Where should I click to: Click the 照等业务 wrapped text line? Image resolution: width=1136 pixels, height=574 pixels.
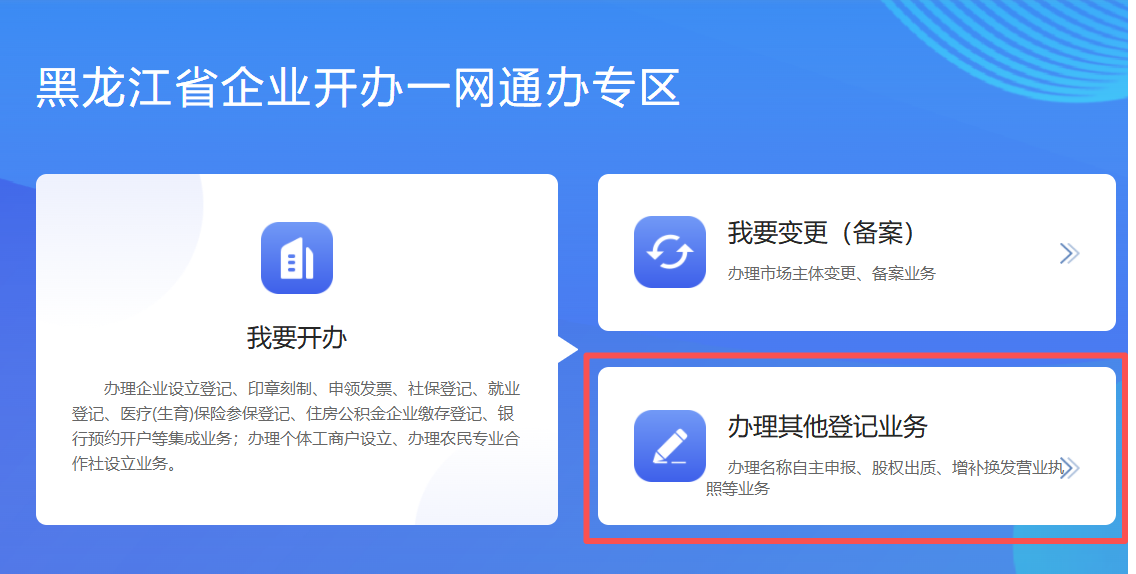(738, 489)
